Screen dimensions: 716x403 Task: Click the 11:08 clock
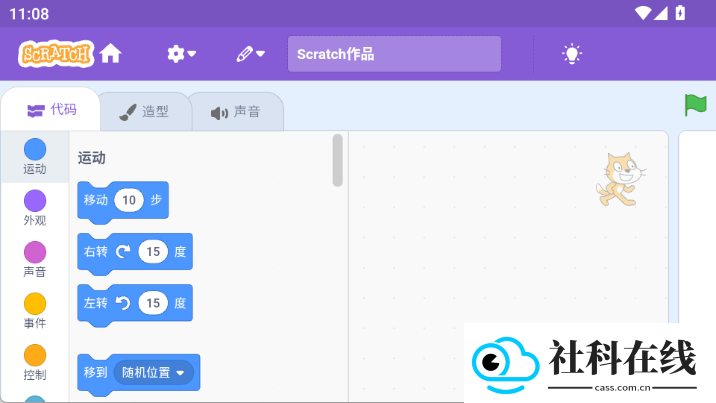point(29,14)
